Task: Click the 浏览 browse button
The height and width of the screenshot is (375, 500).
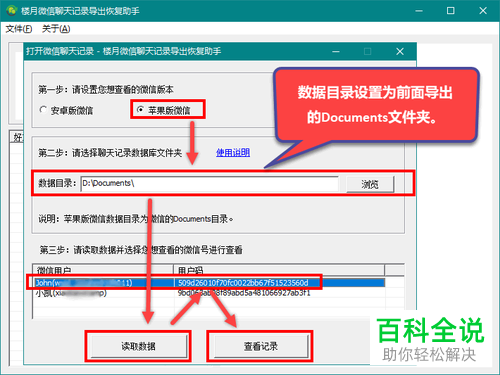Action: 370,184
